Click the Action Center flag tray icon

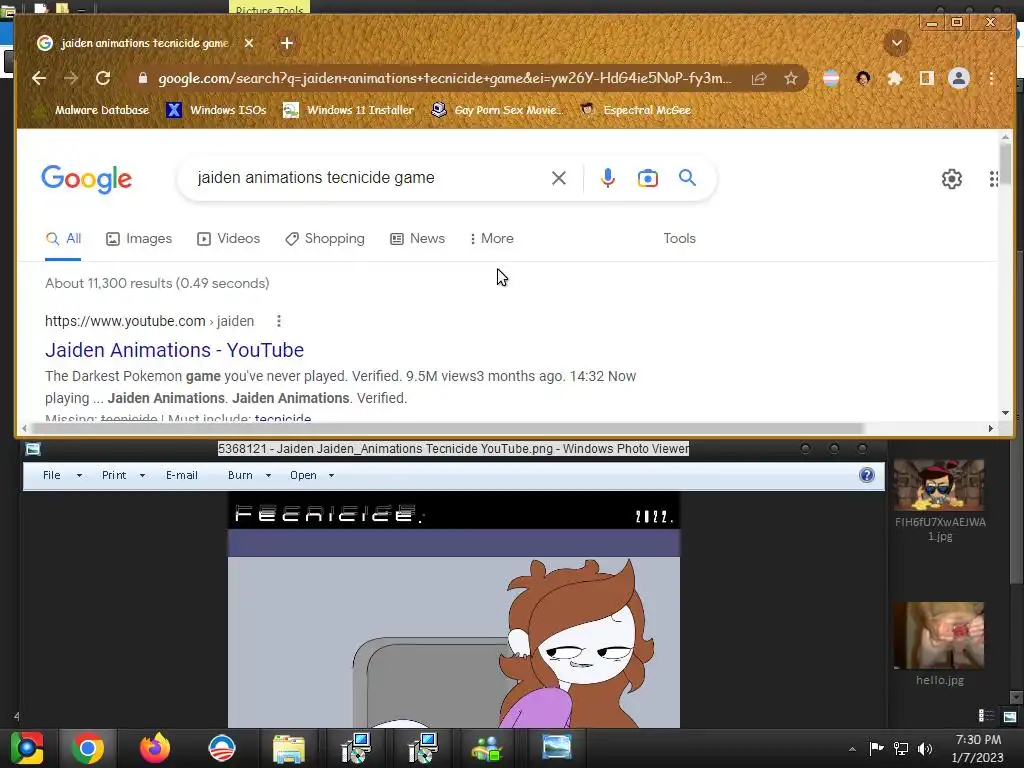[876, 749]
